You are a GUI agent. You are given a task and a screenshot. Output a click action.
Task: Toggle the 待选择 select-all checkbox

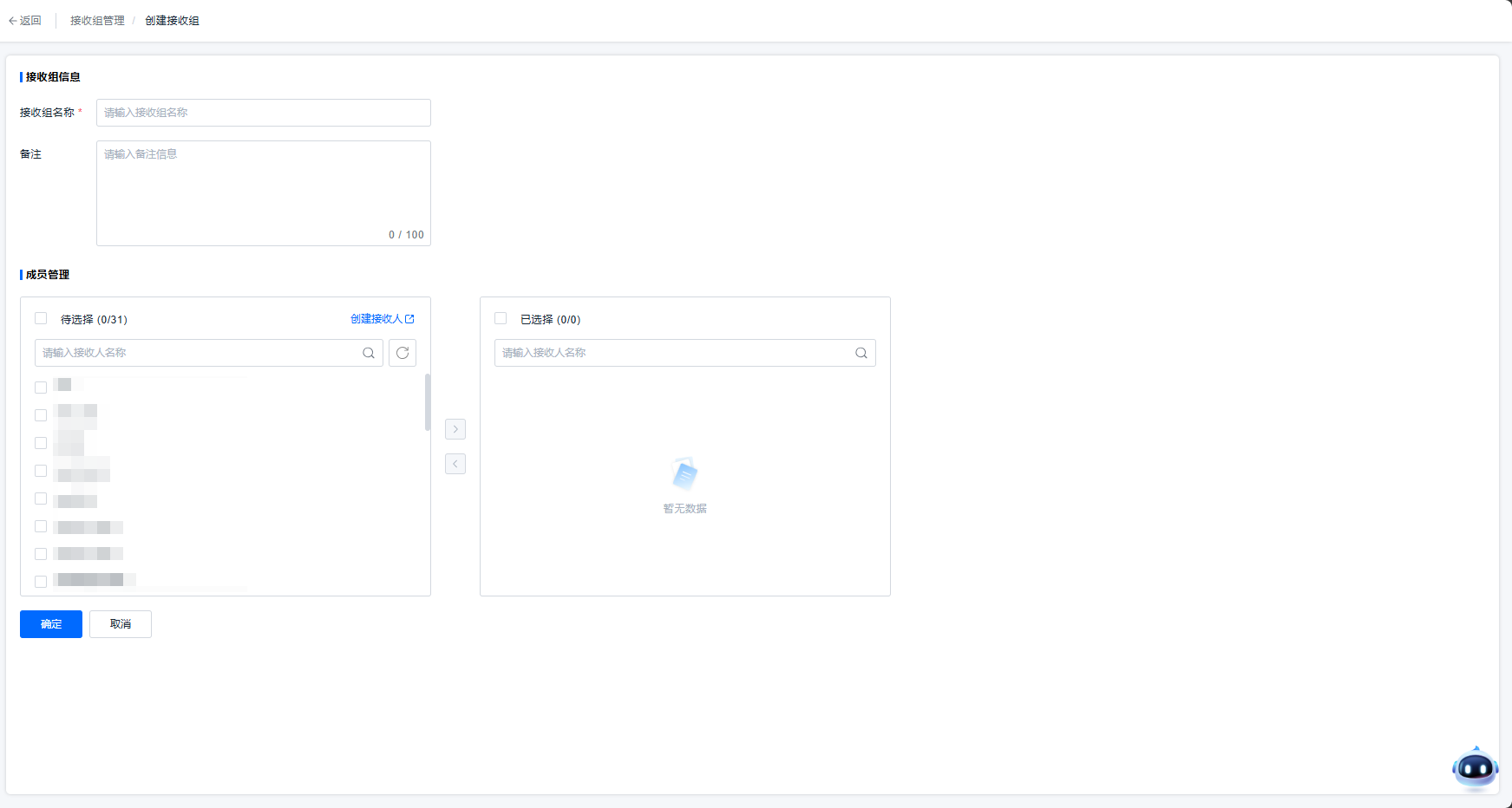click(41, 319)
